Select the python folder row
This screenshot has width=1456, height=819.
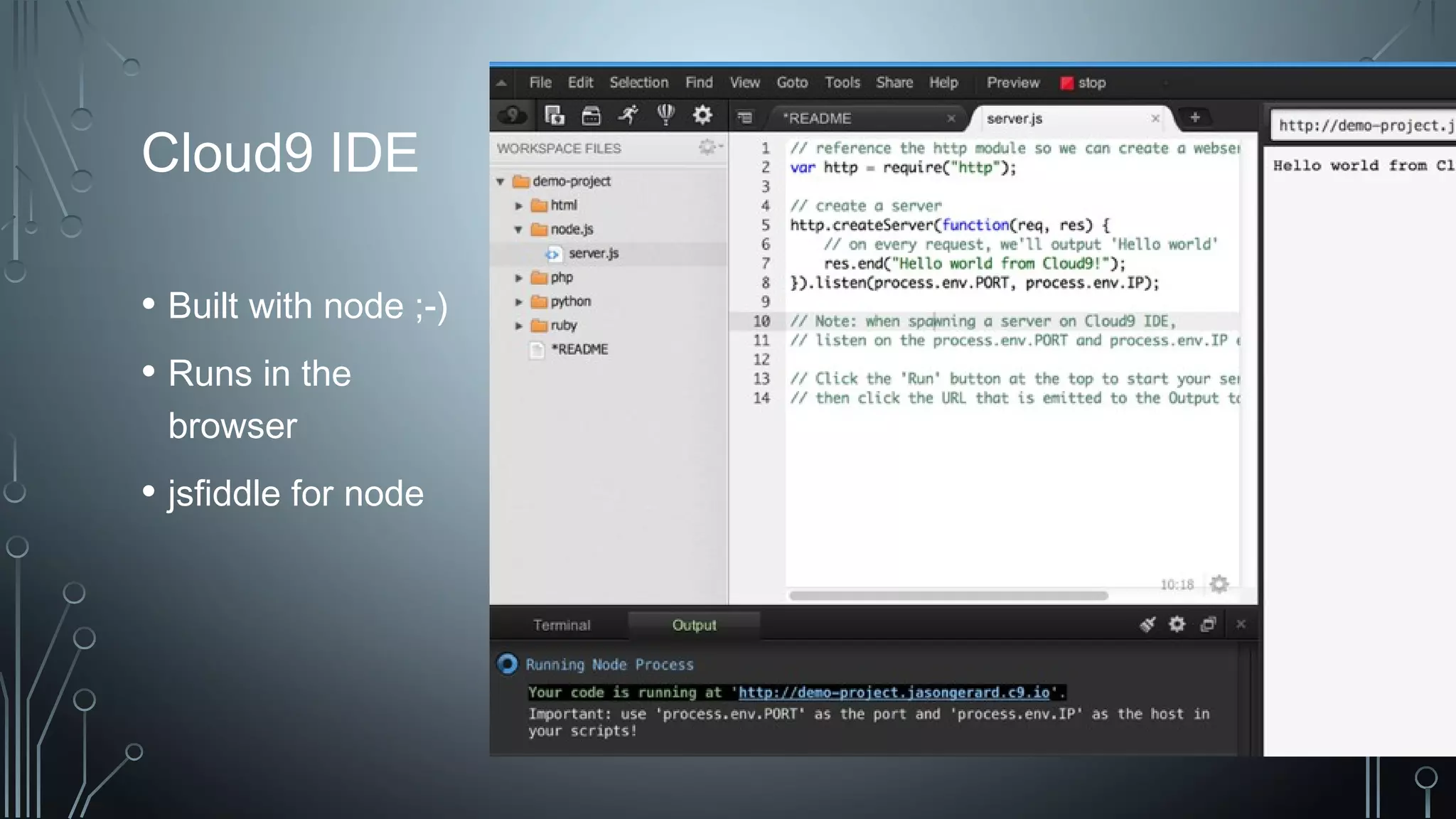pos(609,301)
